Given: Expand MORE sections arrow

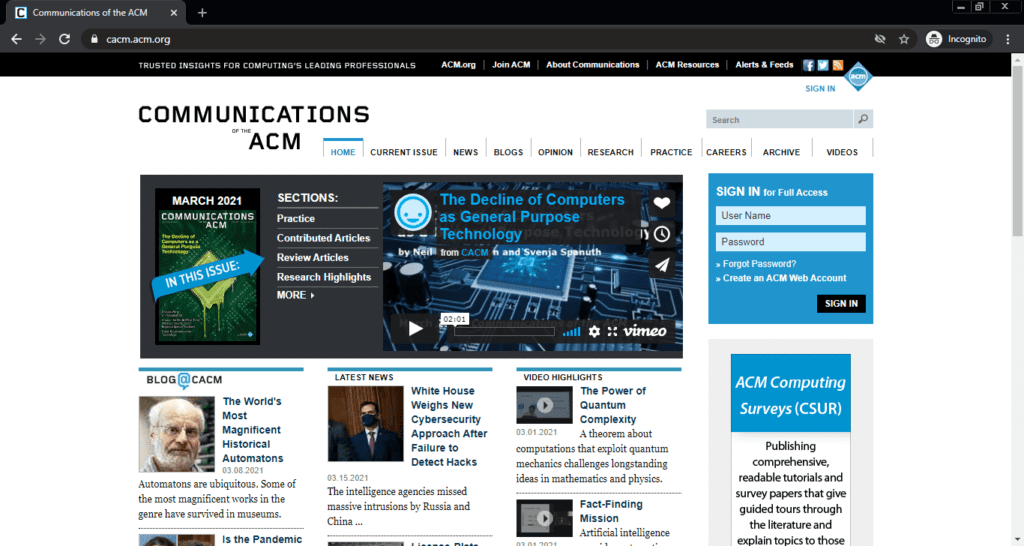Looking at the screenshot, I should pos(295,295).
